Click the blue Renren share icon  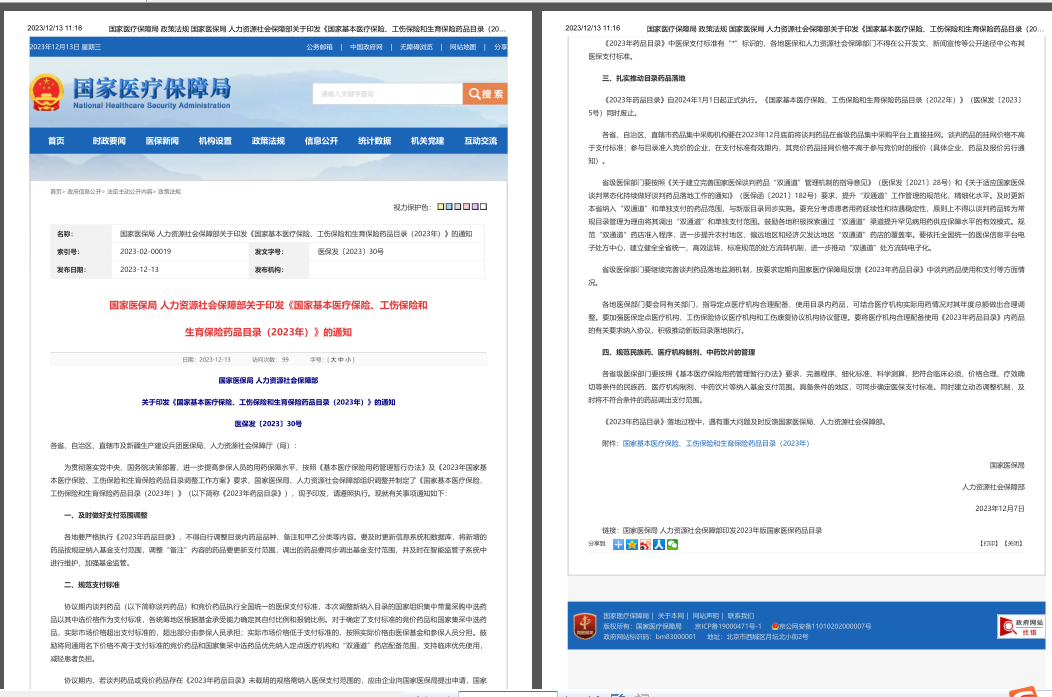point(659,544)
